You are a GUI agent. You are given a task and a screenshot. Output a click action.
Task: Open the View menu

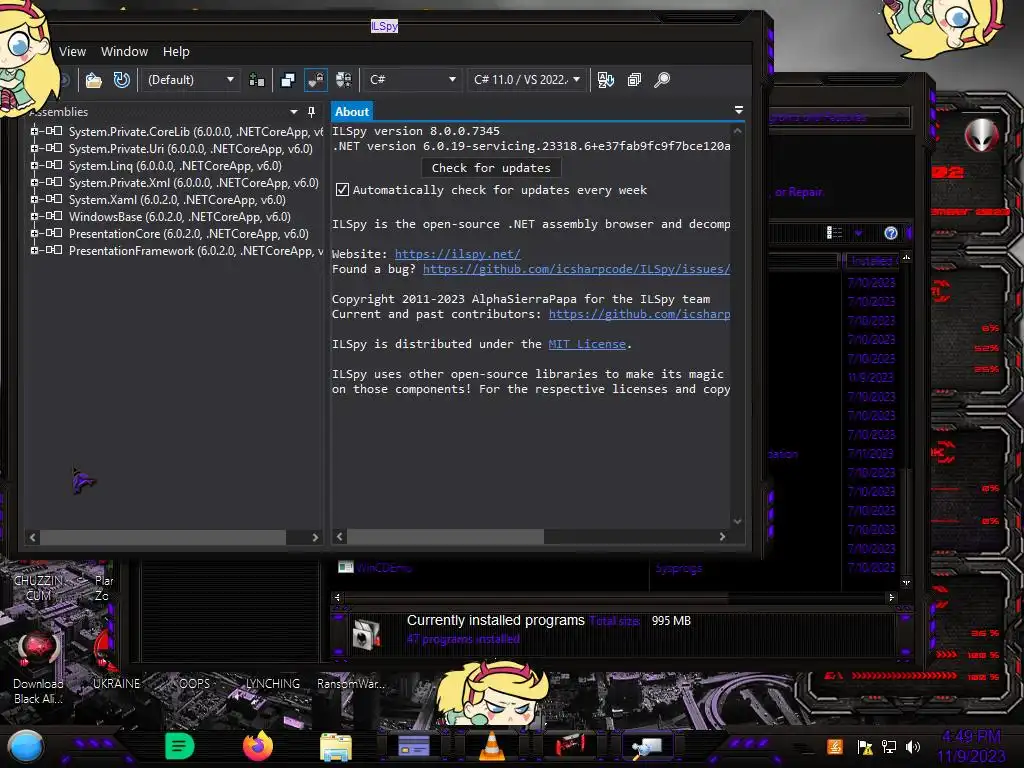(x=72, y=52)
